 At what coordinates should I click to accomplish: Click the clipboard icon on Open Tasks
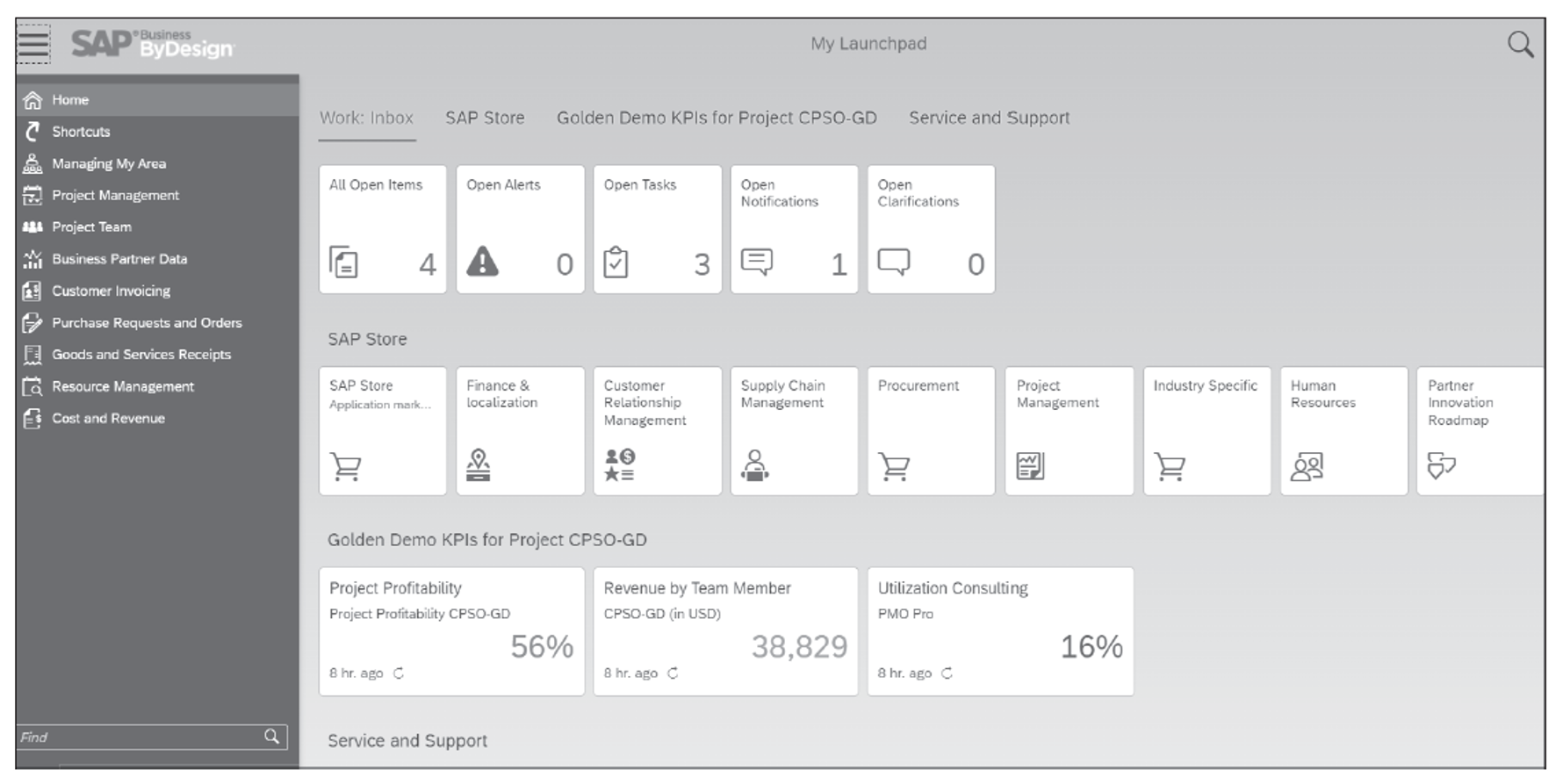(x=616, y=262)
